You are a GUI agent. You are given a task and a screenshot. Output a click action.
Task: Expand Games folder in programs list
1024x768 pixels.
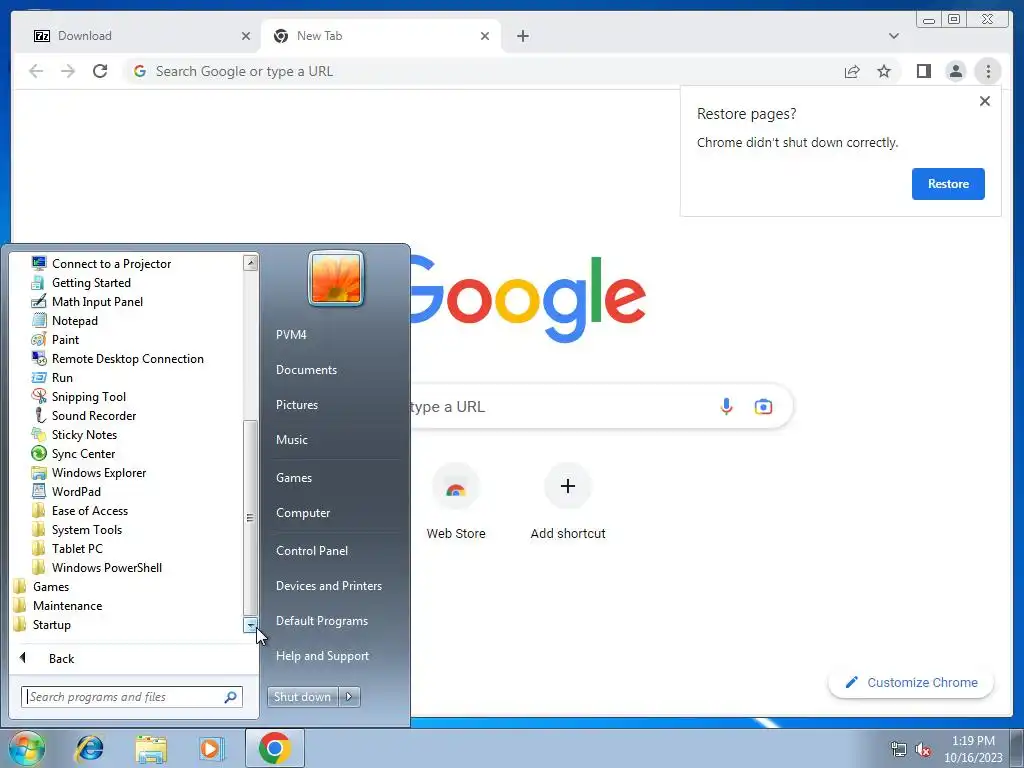click(41, 586)
